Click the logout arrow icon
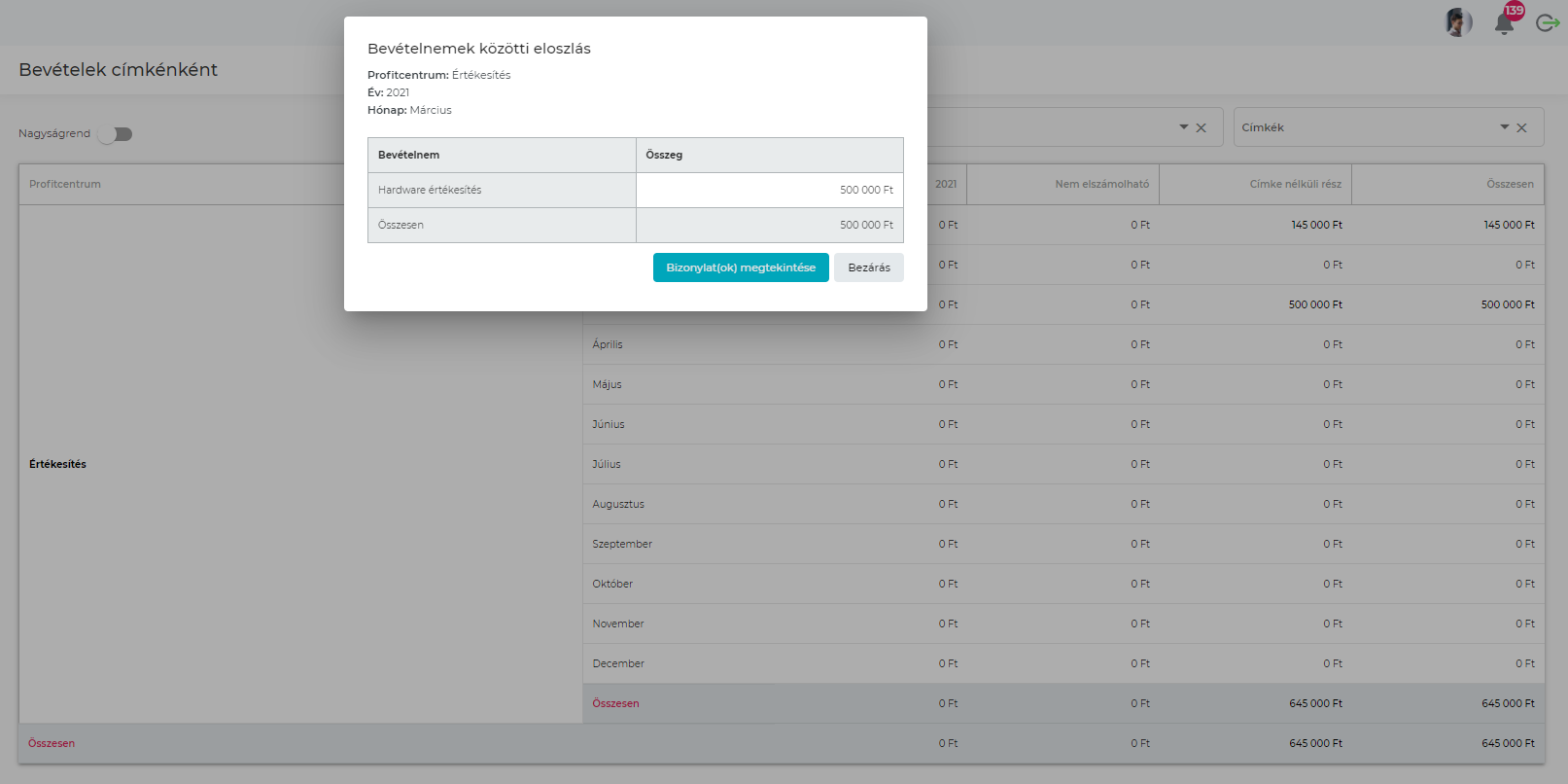This screenshot has width=1568, height=784. point(1547,22)
